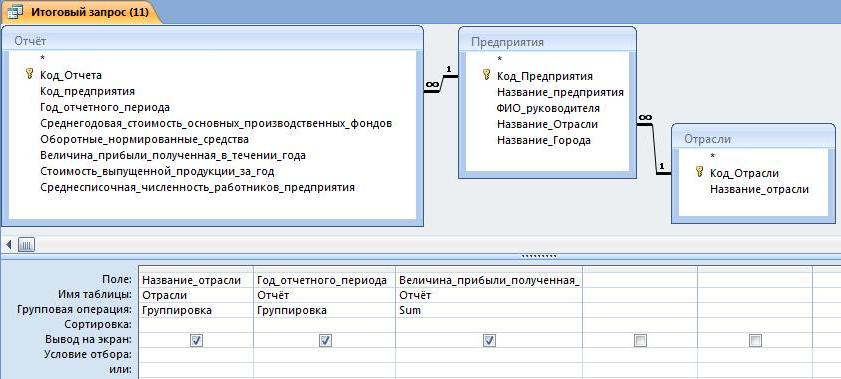Screen dimensions: 841x379
Task: Select Код_Предприятия field in Предприятия table
Action: [545, 76]
